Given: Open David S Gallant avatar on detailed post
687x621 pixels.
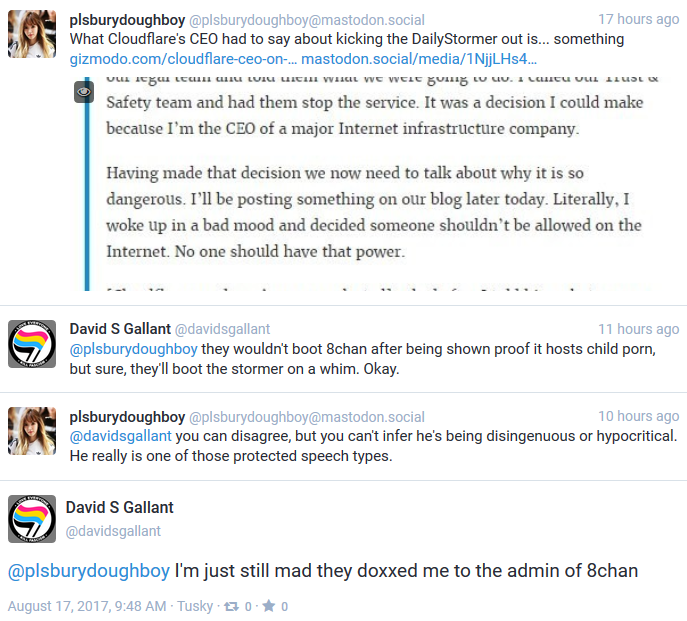Looking at the screenshot, I should tap(32, 519).
